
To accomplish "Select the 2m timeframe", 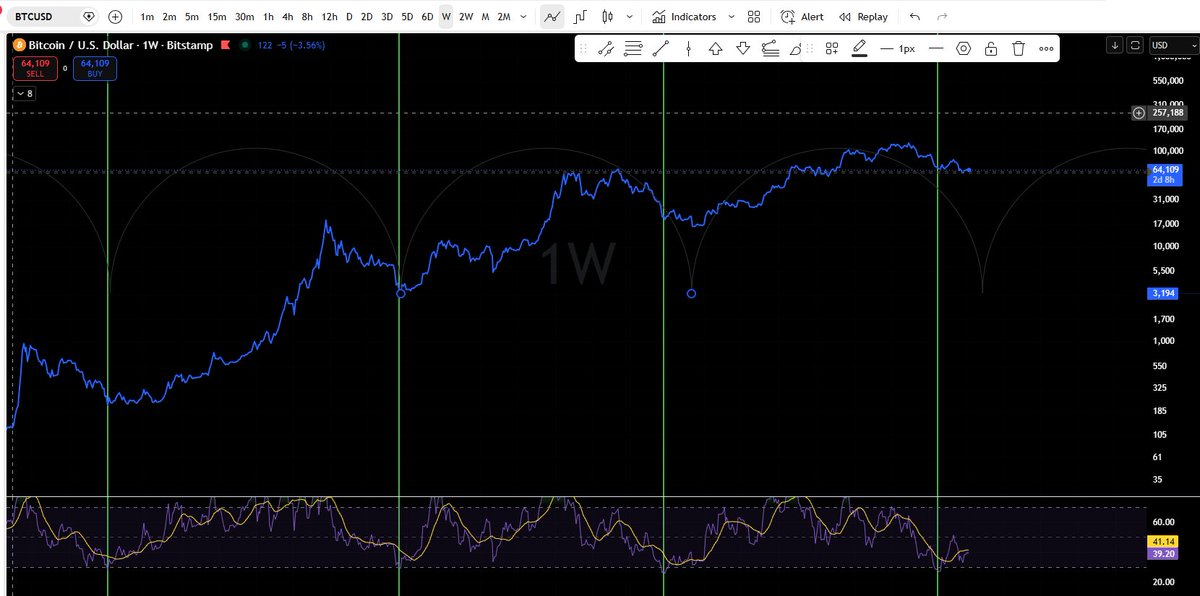I will (x=169, y=17).
